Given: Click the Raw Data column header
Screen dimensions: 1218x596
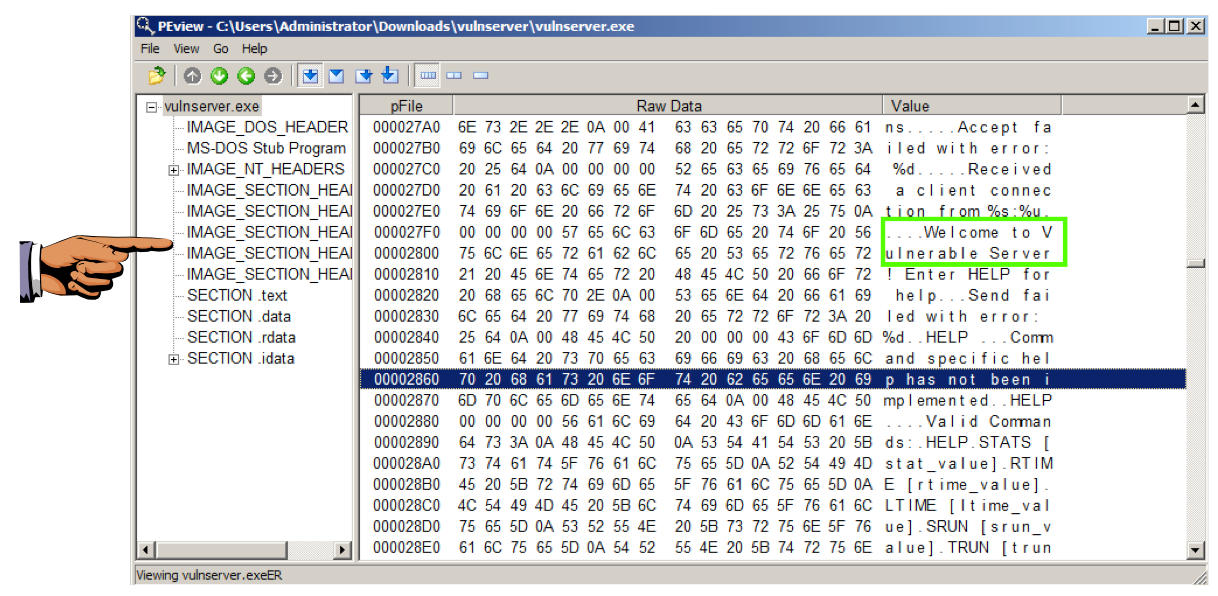Looking at the screenshot, I should [x=668, y=105].
